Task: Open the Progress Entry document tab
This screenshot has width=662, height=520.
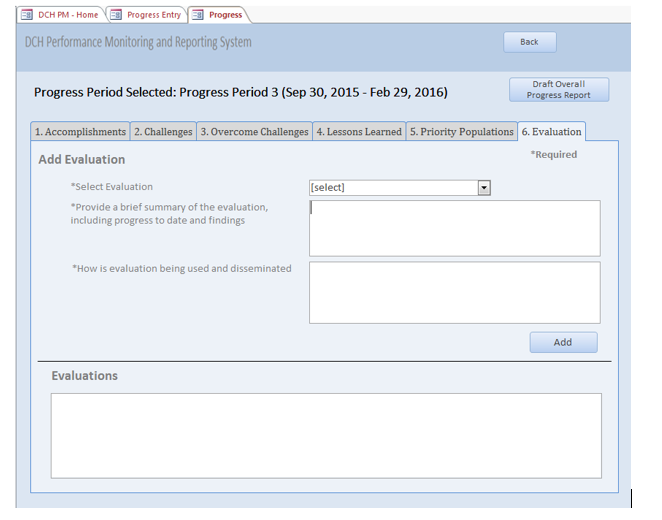Action: (x=153, y=15)
